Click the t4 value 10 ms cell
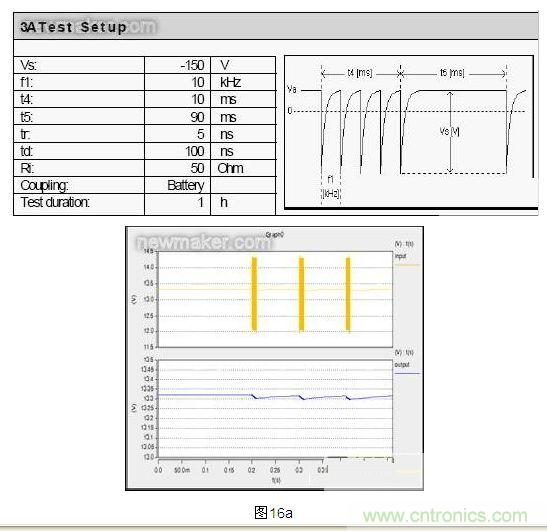The height and width of the screenshot is (531, 547). (x=178, y=99)
